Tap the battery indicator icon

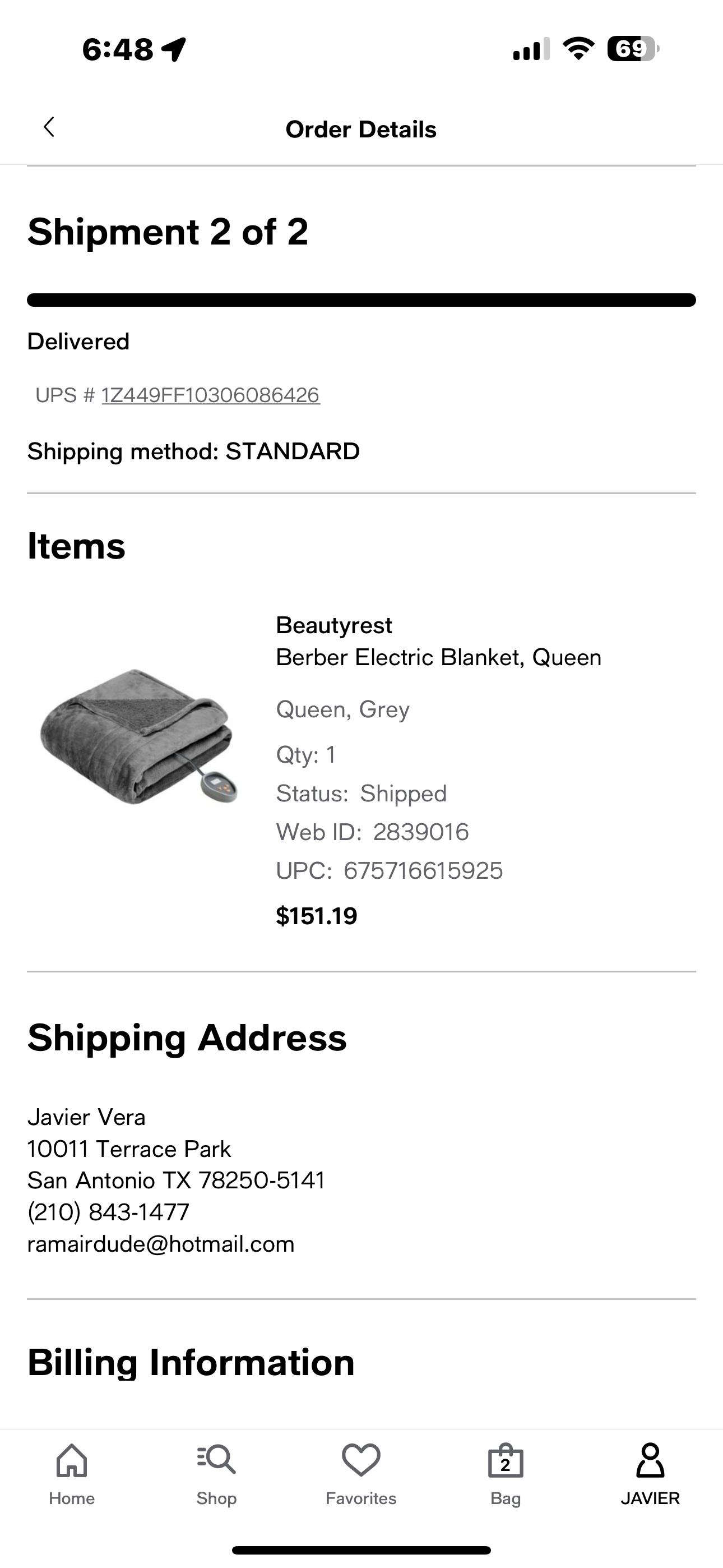[633, 49]
